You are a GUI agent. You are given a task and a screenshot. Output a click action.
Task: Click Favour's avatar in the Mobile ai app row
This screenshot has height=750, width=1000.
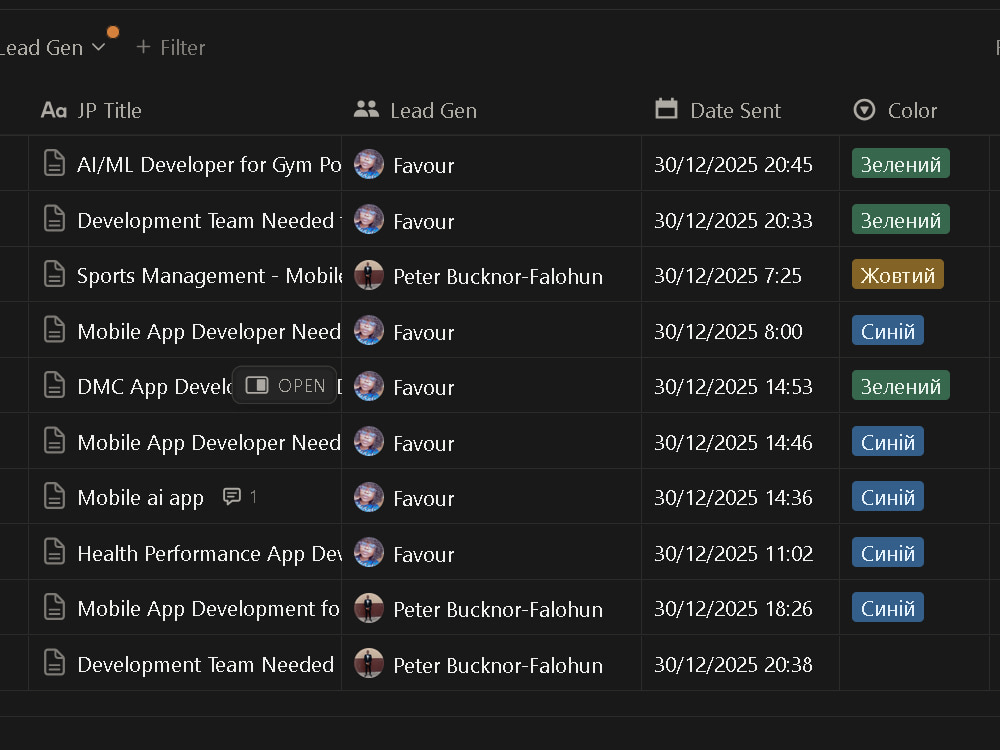click(369, 497)
